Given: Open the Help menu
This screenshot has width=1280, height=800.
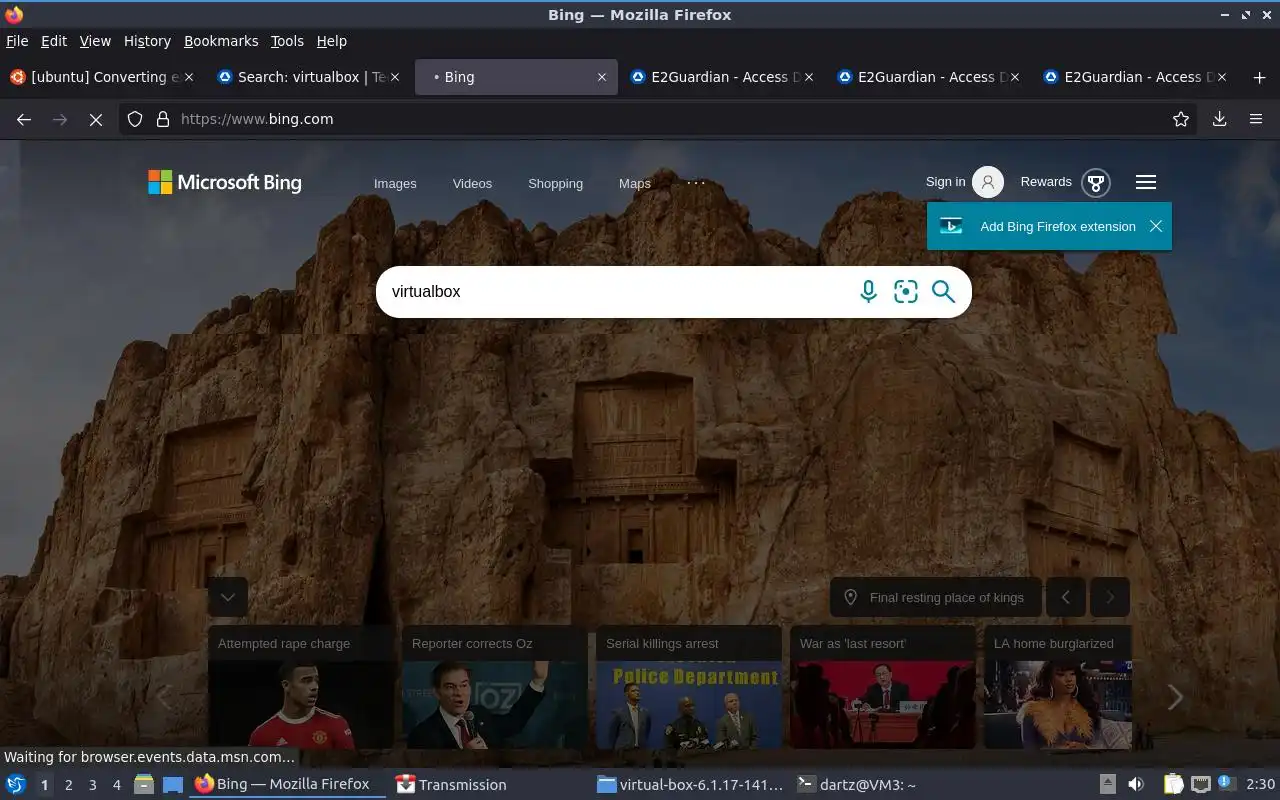Looking at the screenshot, I should (x=331, y=41).
